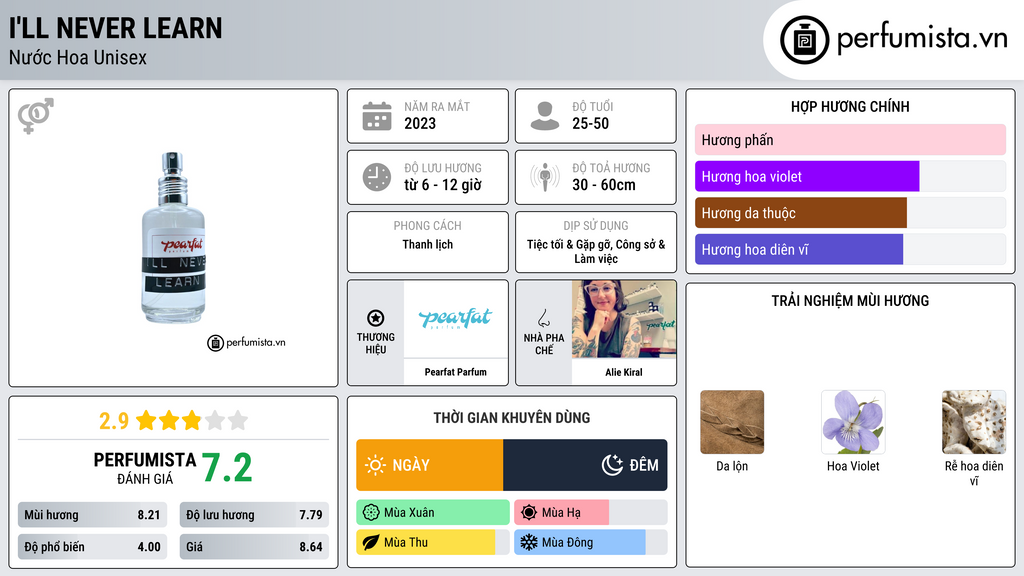1024x576 pixels.
Task: Open the Pearfat brand logo
Action: pos(455,319)
